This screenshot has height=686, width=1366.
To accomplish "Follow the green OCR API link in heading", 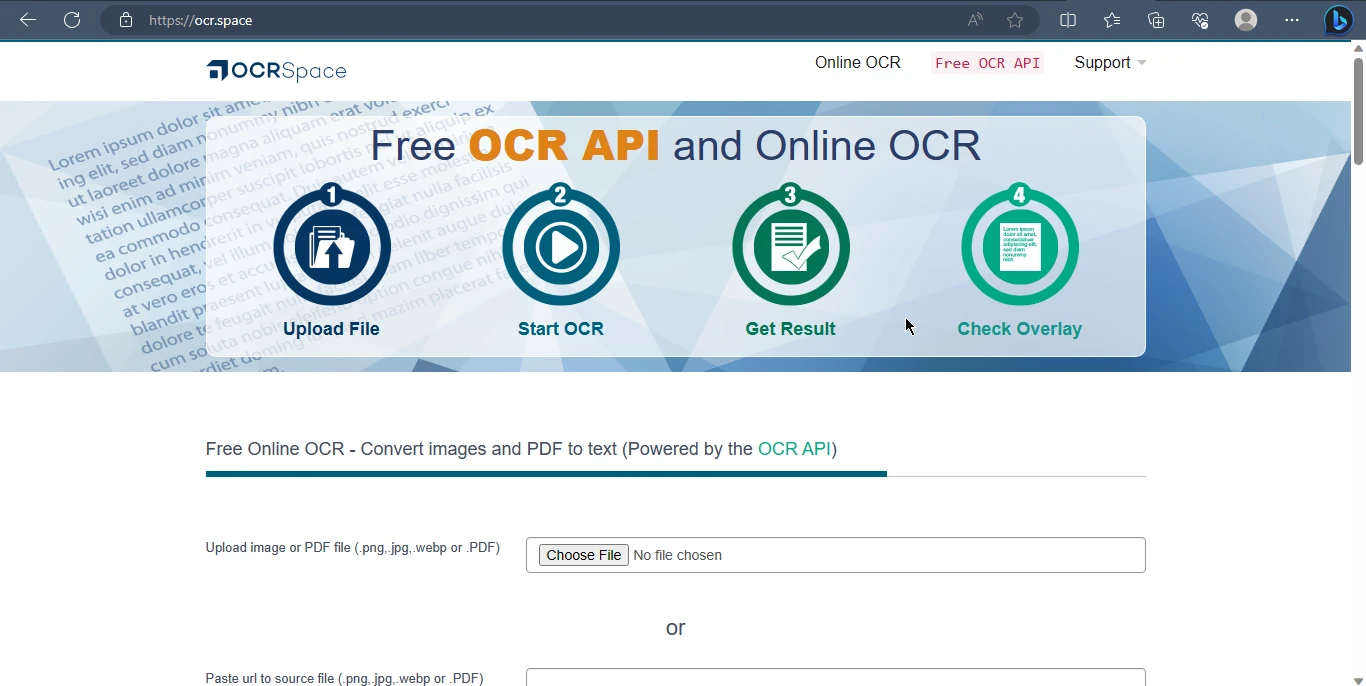I will coord(794,449).
